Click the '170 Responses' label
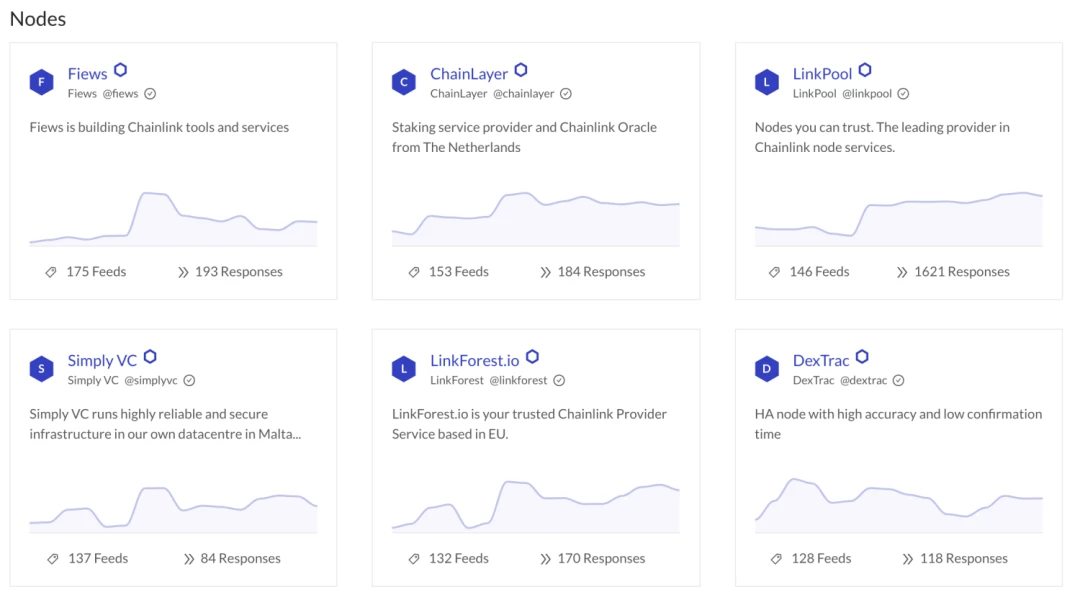The width and height of the screenshot is (1080, 605). [x=601, y=559]
